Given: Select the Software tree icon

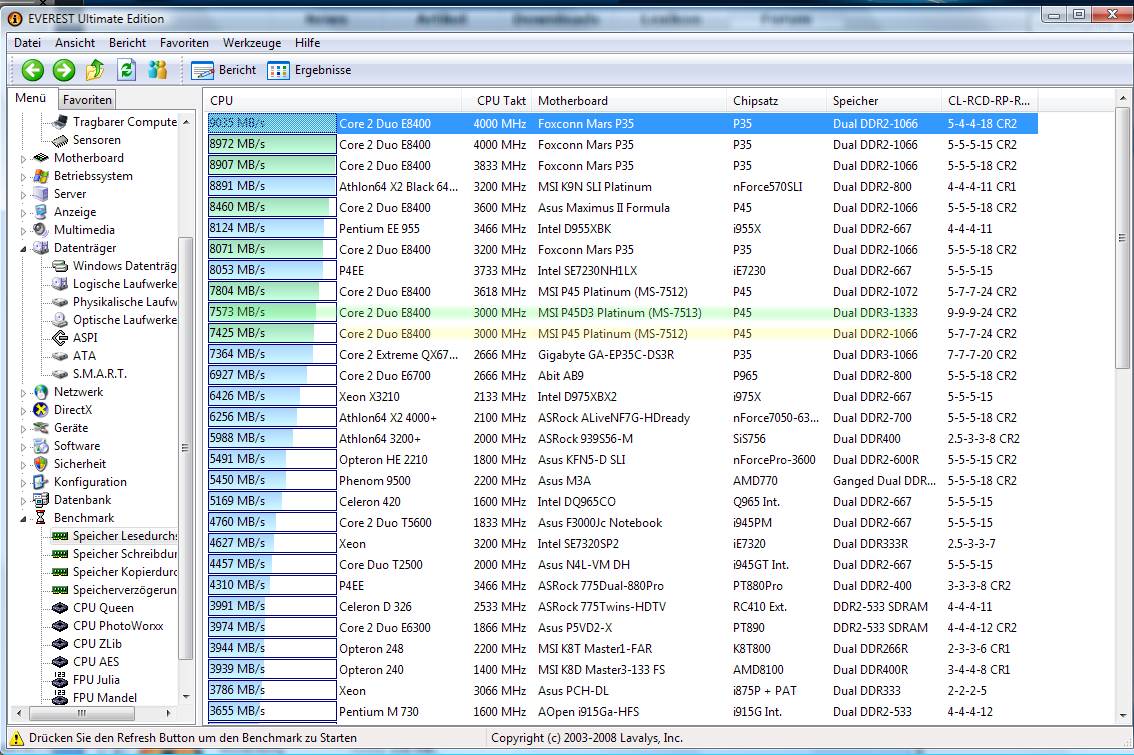Looking at the screenshot, I should pyautogui.click(x=41, y=446).
